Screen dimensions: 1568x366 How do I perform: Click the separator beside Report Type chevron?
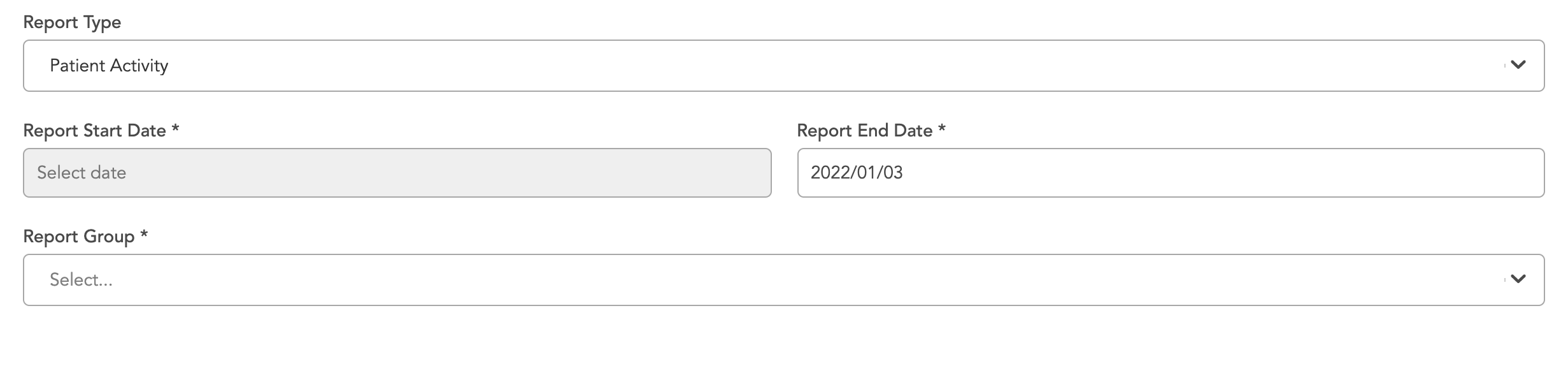tap(1504, 65)
